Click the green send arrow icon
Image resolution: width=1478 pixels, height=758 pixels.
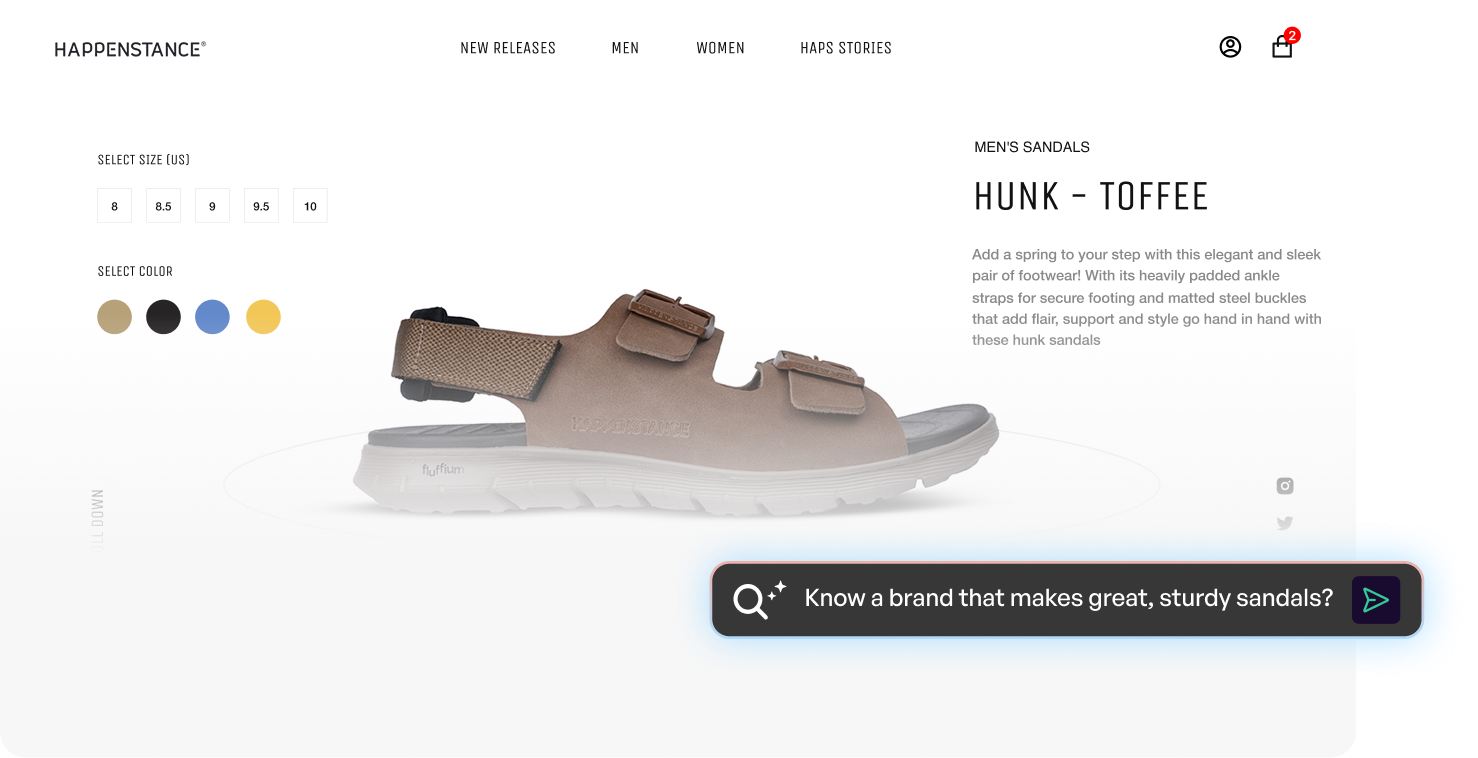pos(1376,600)
